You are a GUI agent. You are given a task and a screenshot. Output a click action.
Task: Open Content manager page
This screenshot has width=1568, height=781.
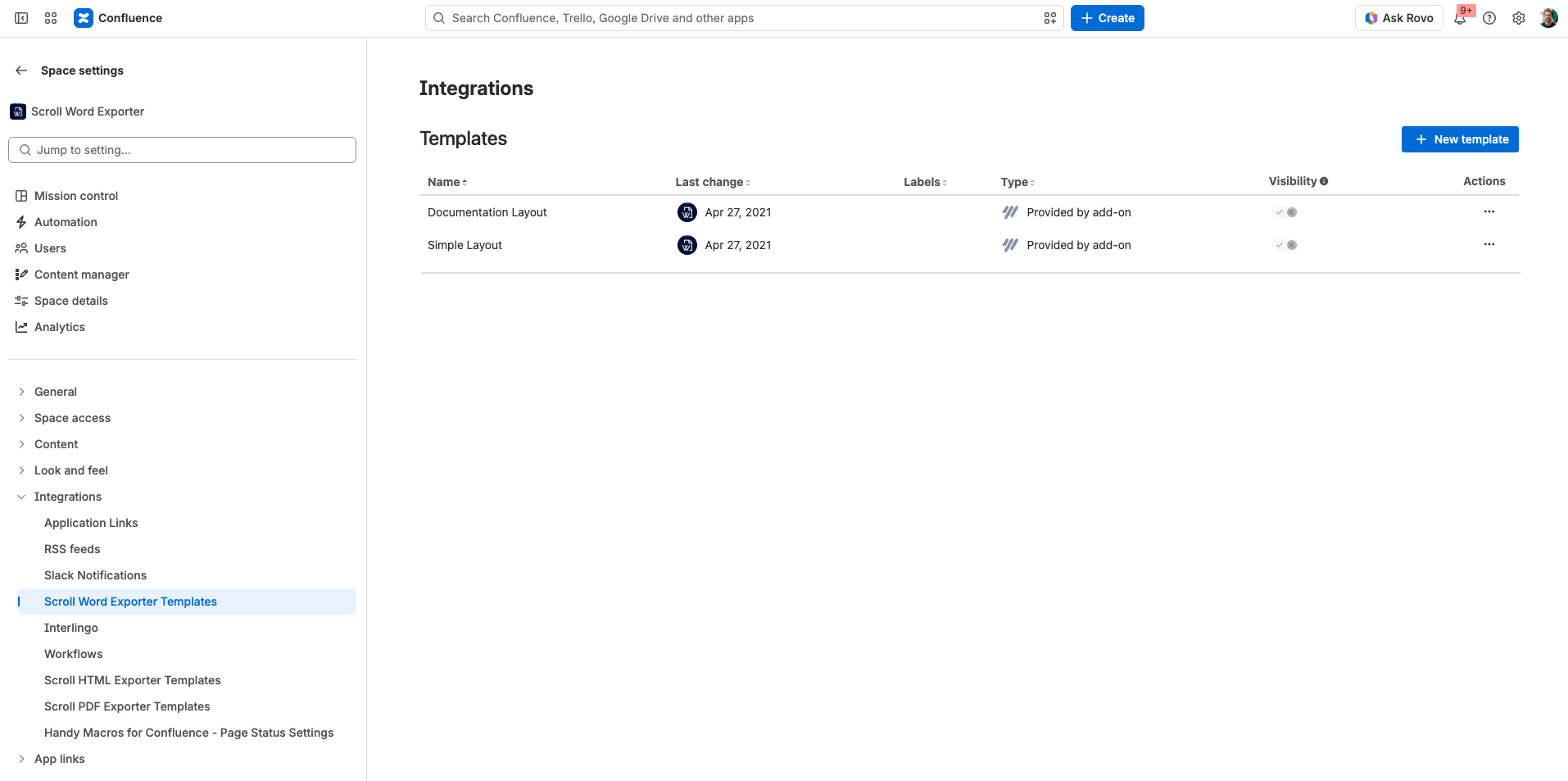82,275
